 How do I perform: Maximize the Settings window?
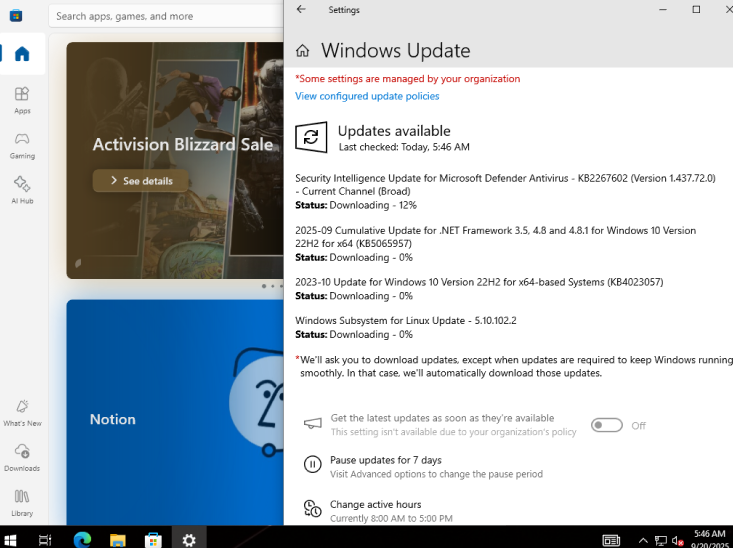[x=696, y=9]
